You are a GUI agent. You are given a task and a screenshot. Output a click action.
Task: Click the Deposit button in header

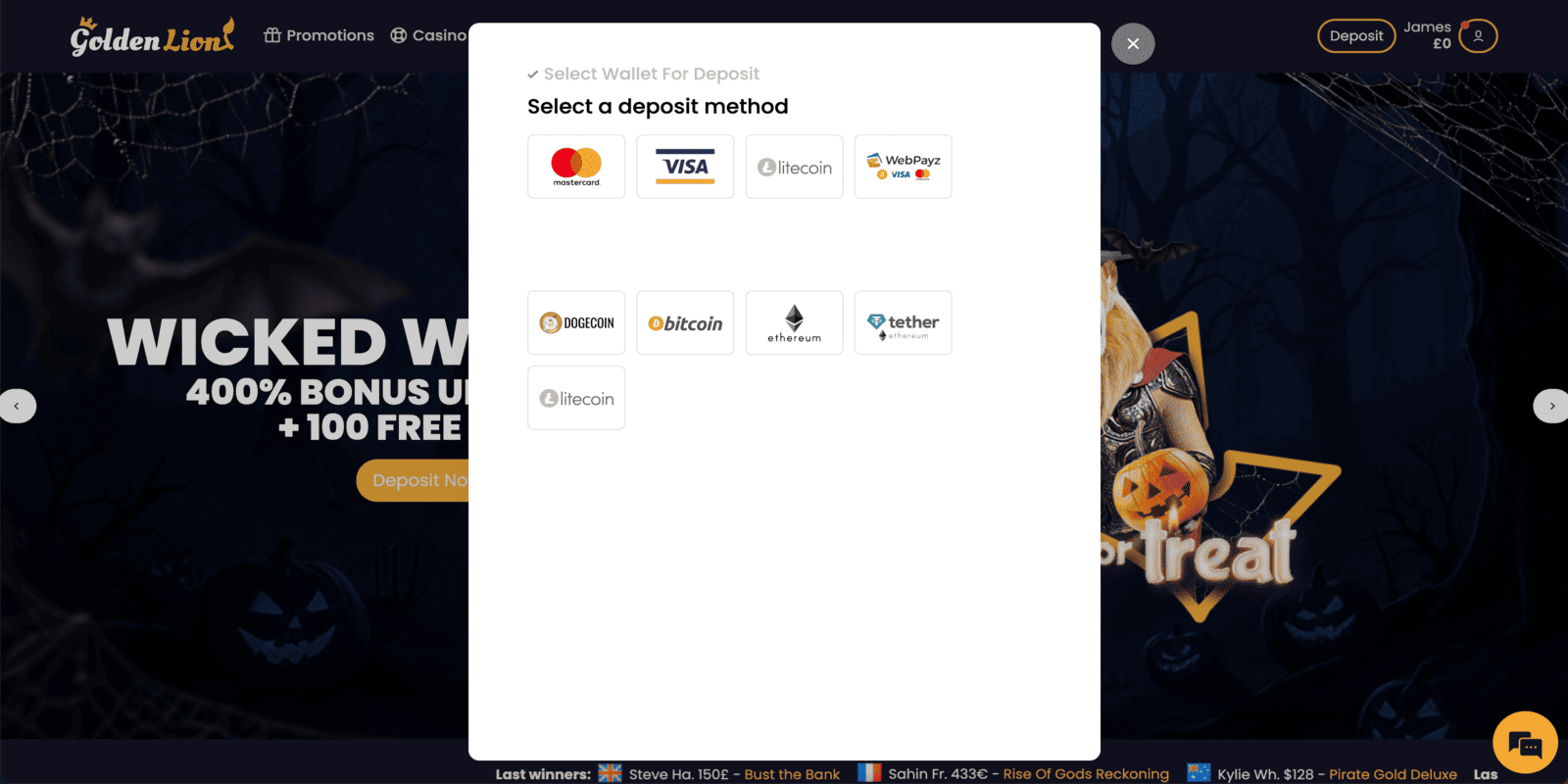[1356, 36]
